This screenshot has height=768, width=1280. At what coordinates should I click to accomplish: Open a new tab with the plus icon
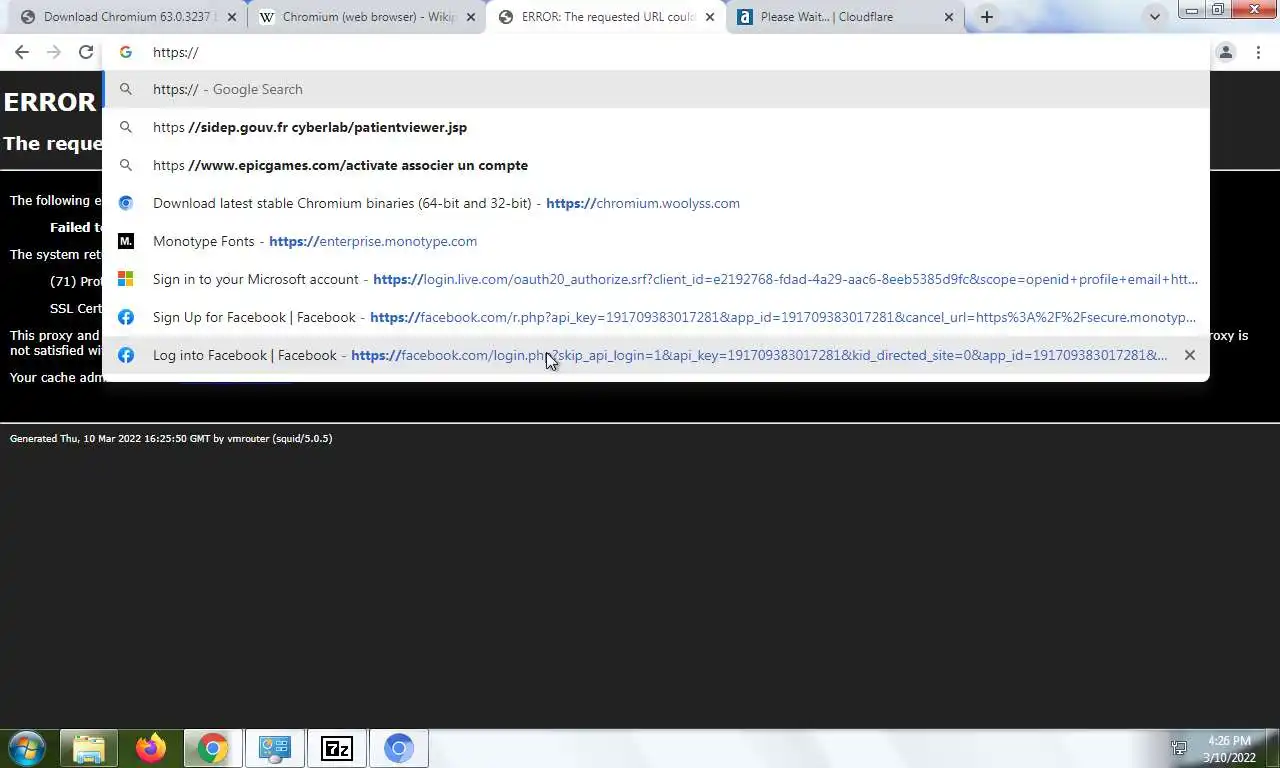click(x=987, y=17)
